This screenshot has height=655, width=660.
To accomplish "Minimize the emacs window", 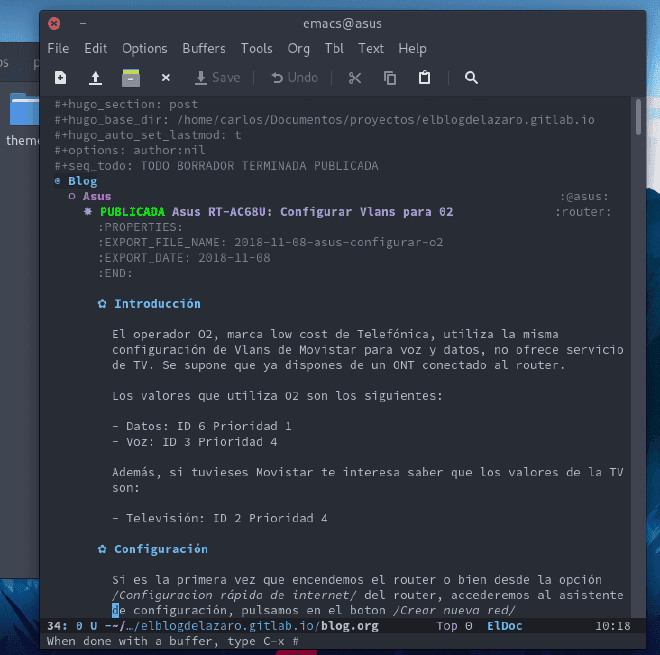I will [83, 24].
